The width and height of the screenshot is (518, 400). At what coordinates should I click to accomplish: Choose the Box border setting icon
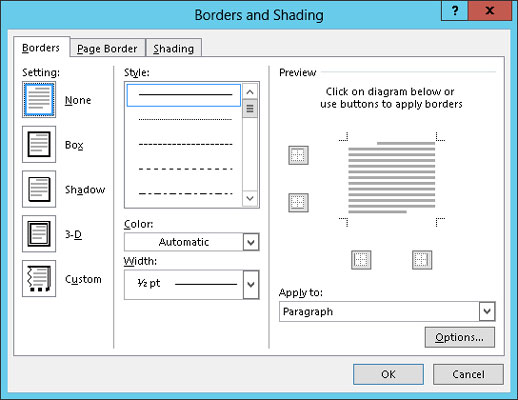(39, 144)
